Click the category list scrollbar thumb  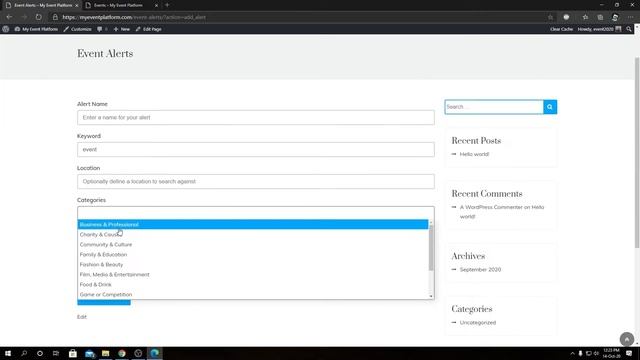coord(431,248)
